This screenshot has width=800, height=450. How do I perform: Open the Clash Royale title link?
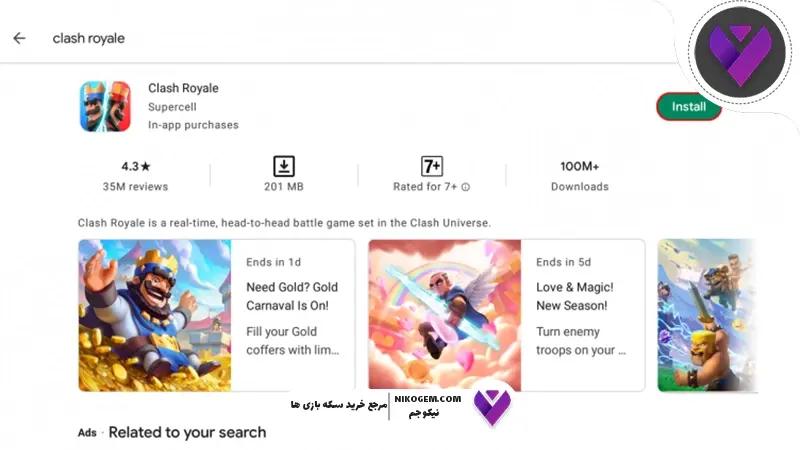(x=183, y=88)
